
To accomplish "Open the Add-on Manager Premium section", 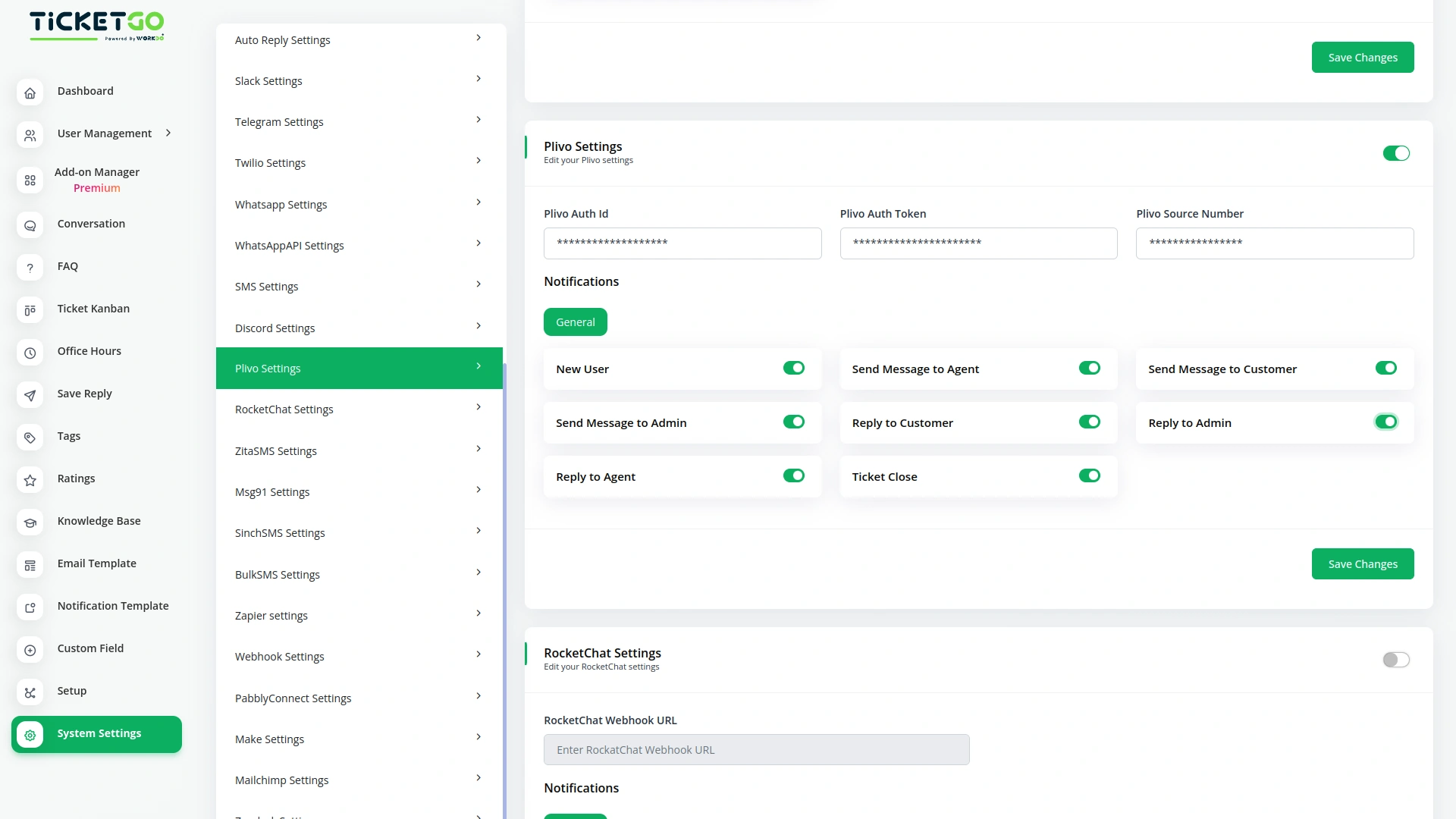I will pos(96,180).
